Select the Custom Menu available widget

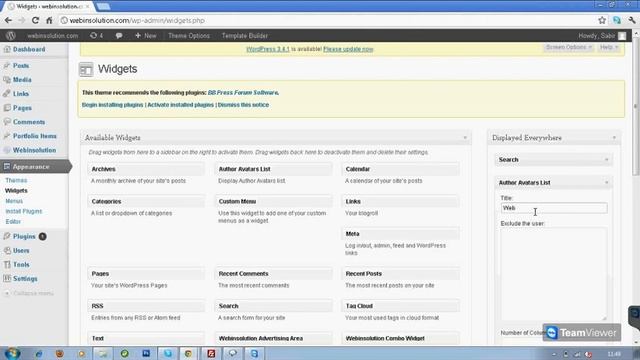[273, 202]
